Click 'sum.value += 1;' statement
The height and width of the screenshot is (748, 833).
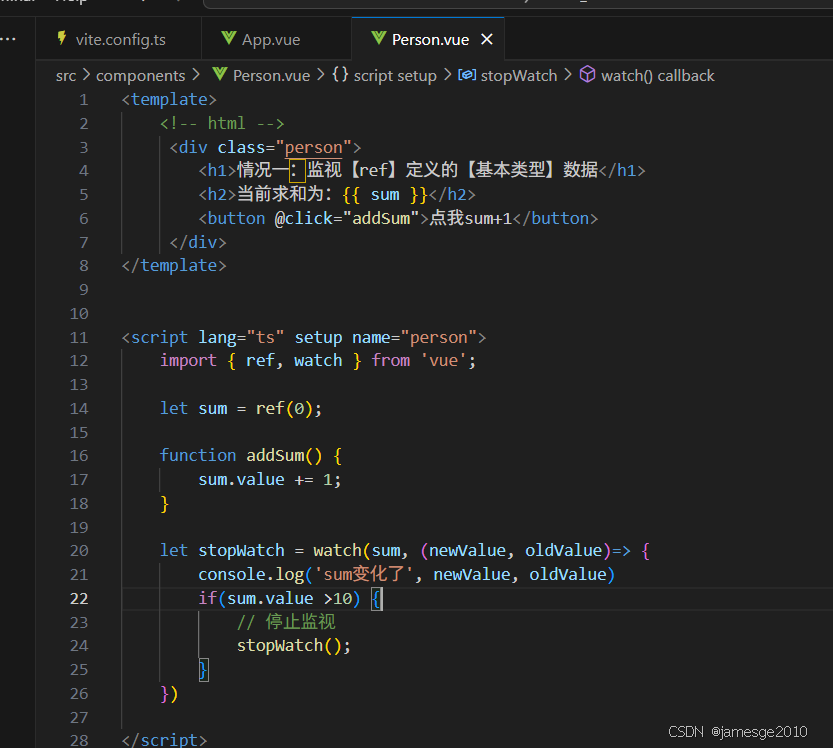click(269, 480)
